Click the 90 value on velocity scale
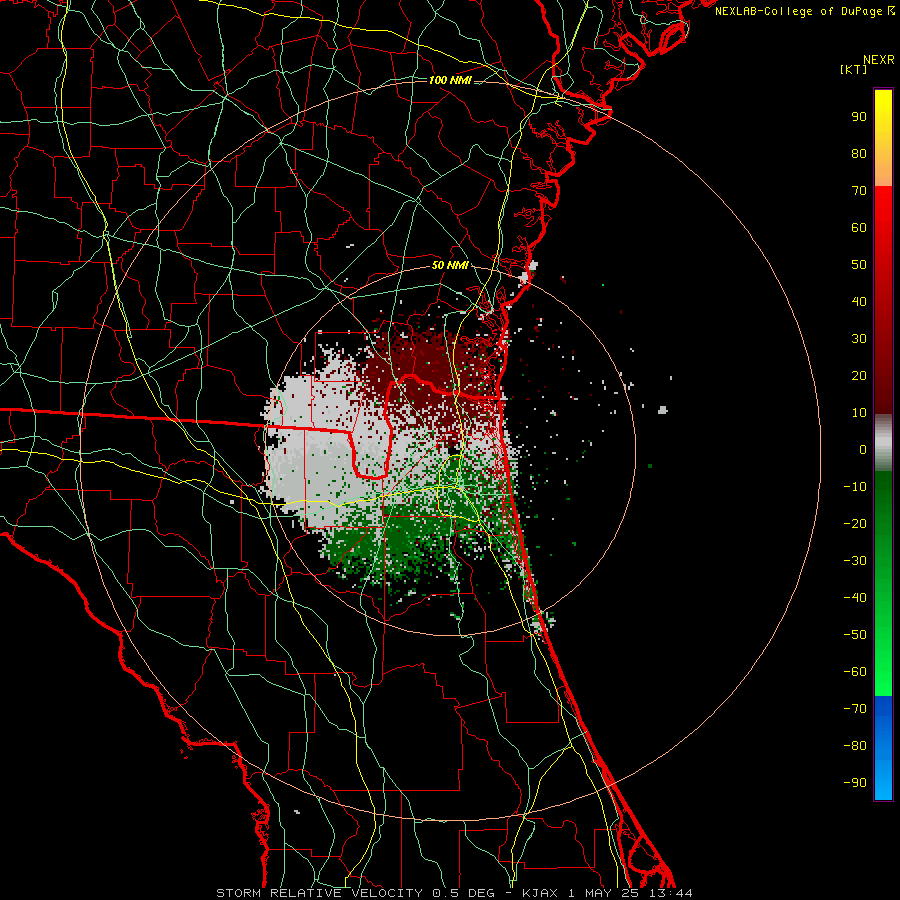The width and height of the screenshot is (900, 900). click(859, 117)
